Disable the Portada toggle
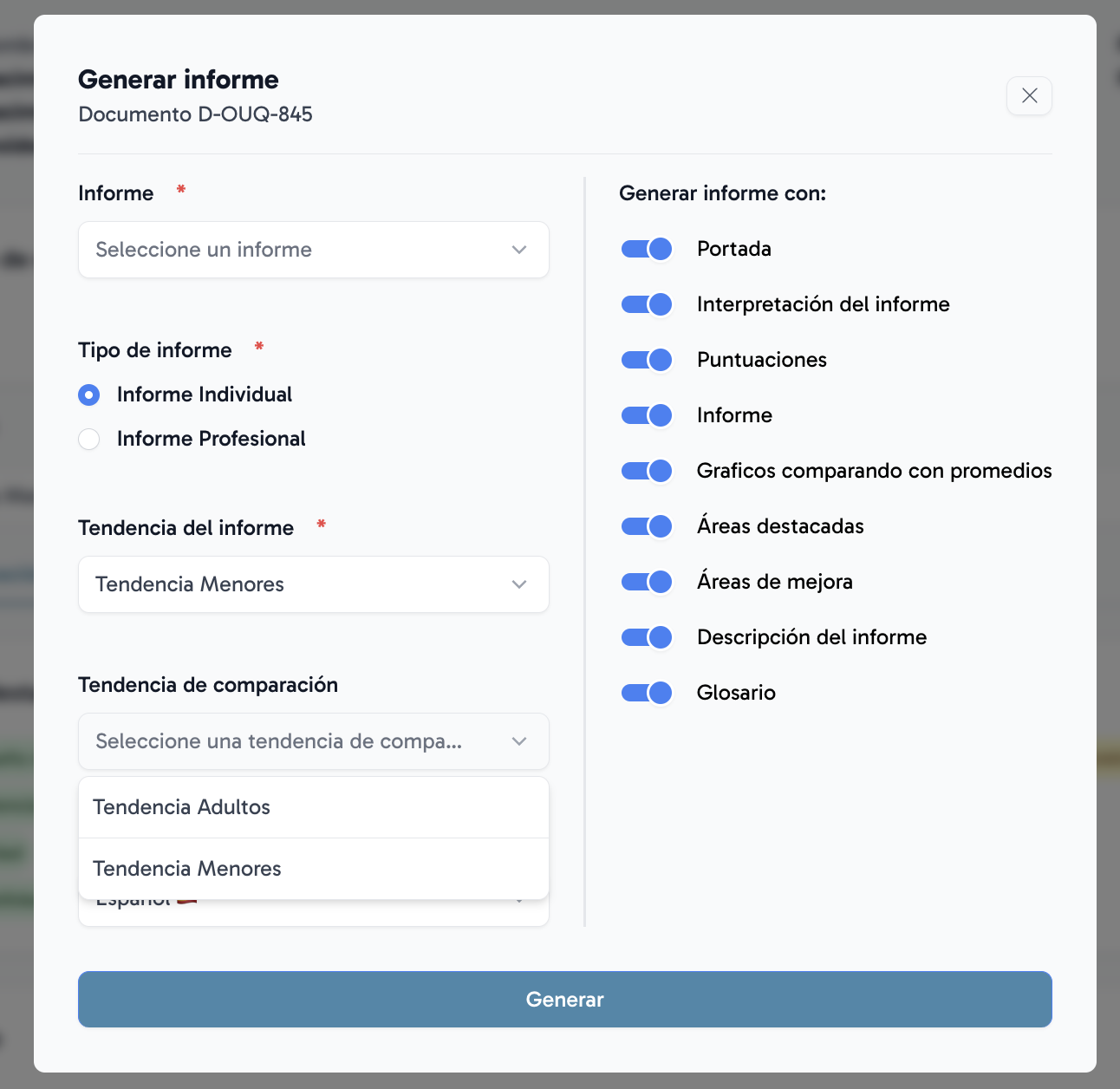The image size is (1120, 1089). click(647, 249)
